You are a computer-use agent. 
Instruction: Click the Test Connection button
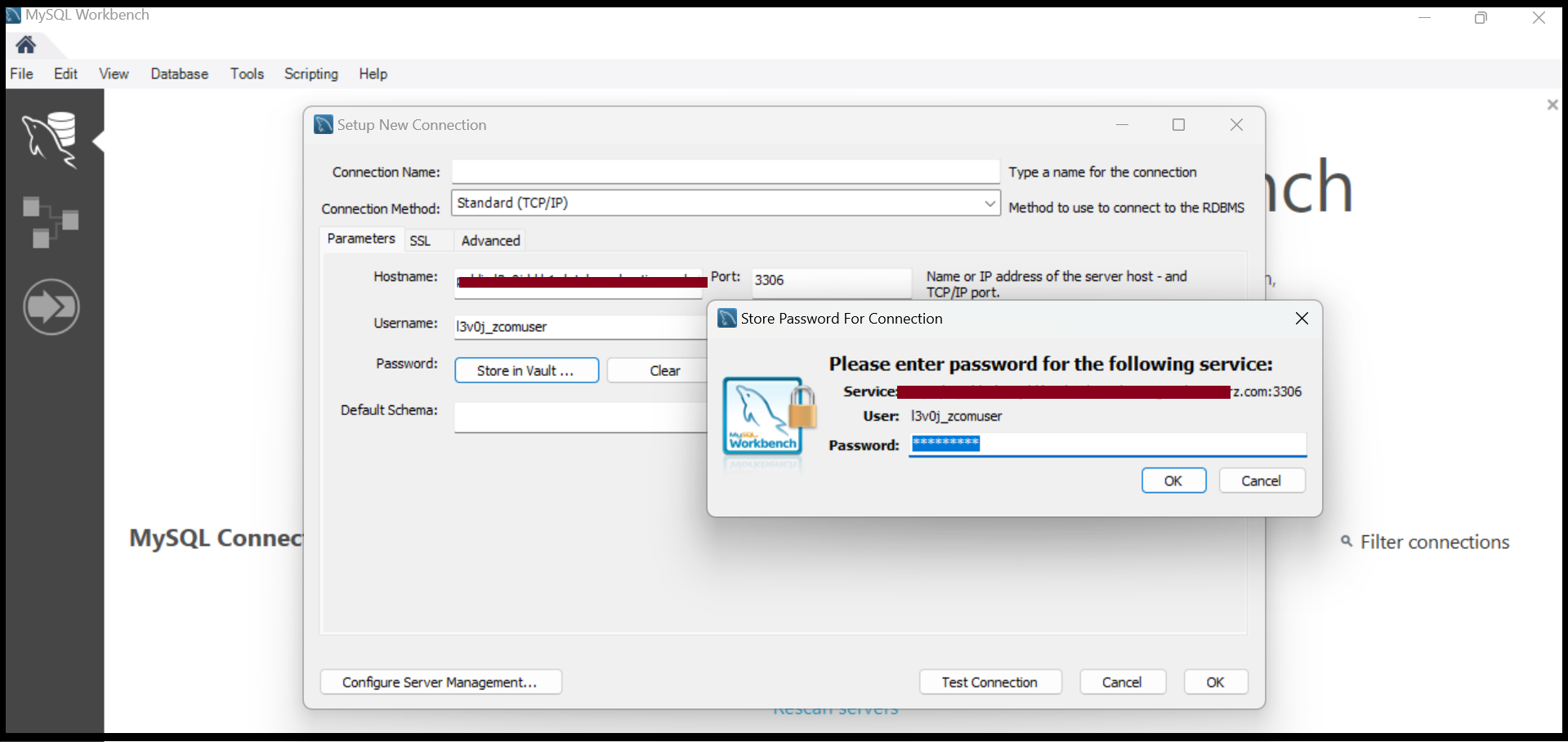click(989, 682)
